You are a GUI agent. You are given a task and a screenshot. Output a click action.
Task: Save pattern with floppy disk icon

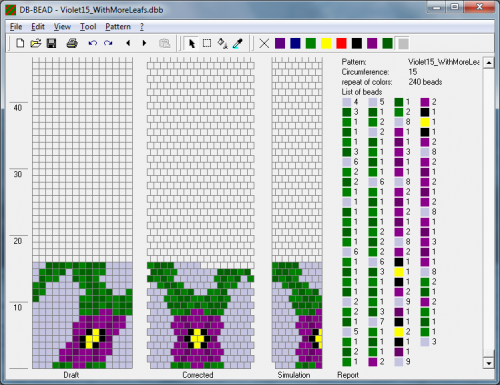tap(51, 43)
